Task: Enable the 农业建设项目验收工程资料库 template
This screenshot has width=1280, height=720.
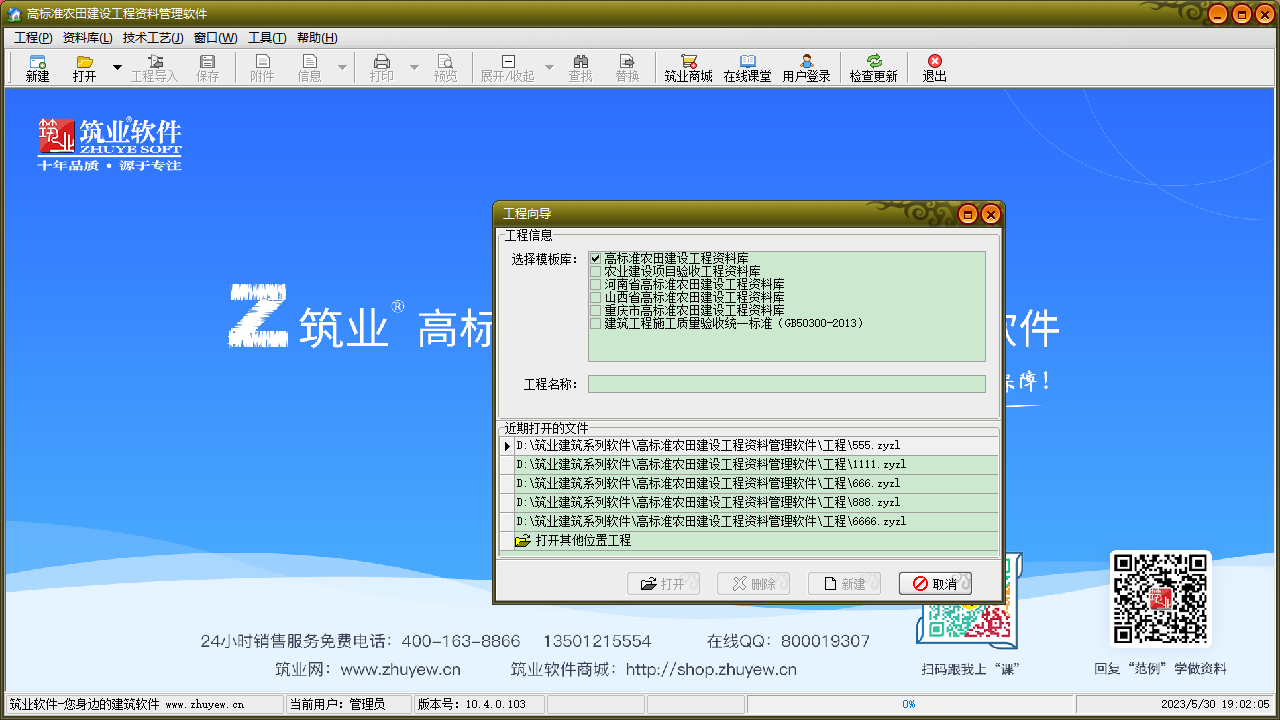Action: (x=594, y=269)
